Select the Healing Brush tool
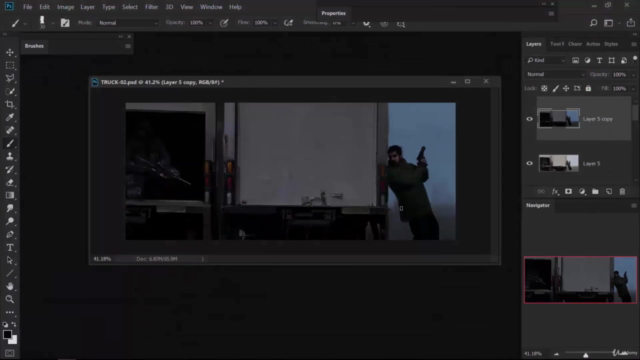 pyautogui.click(x=10, y=131)
